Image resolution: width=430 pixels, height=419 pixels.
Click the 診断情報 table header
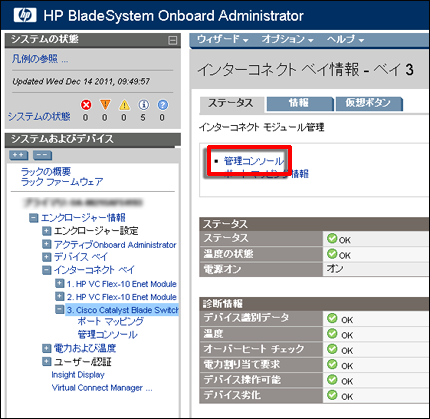click(314, 304)
